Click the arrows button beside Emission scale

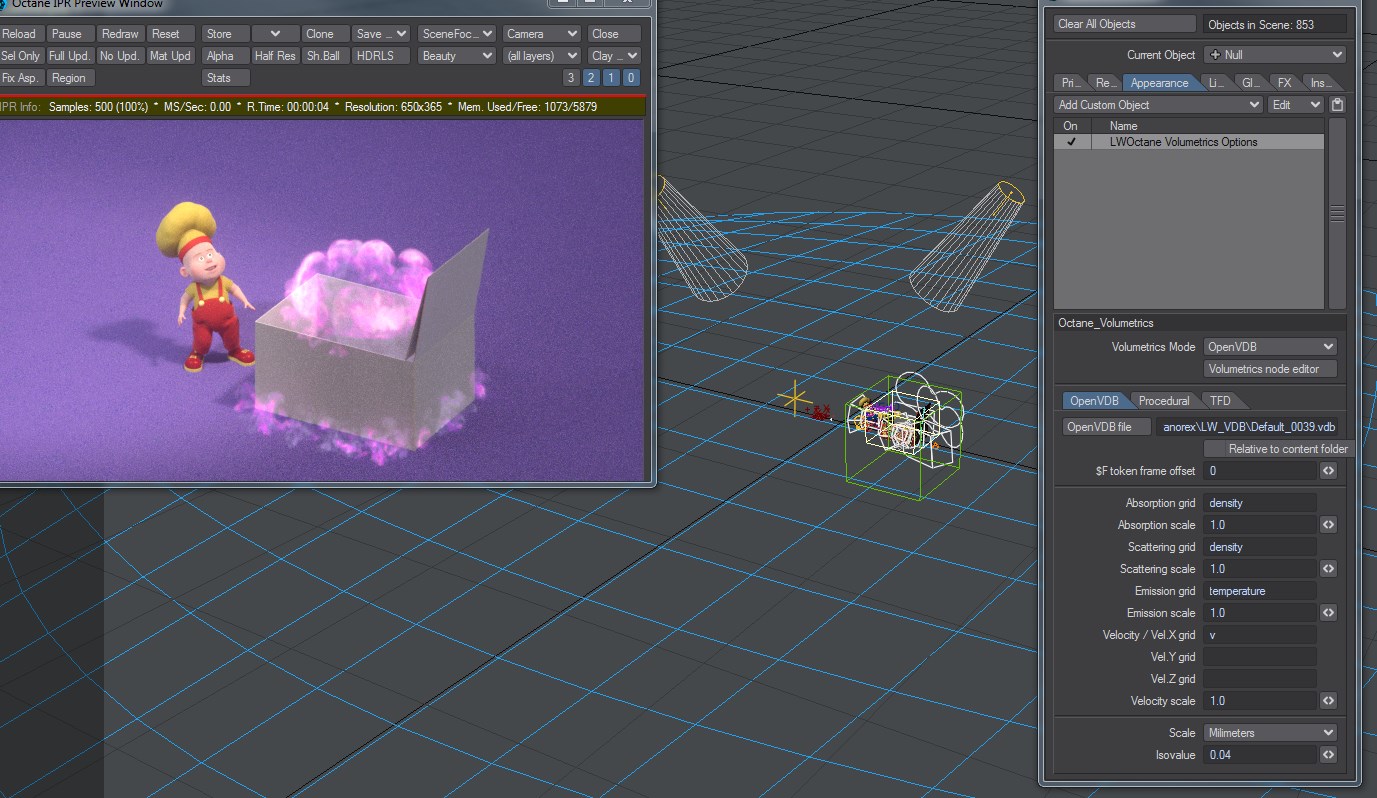[1329, 613]
